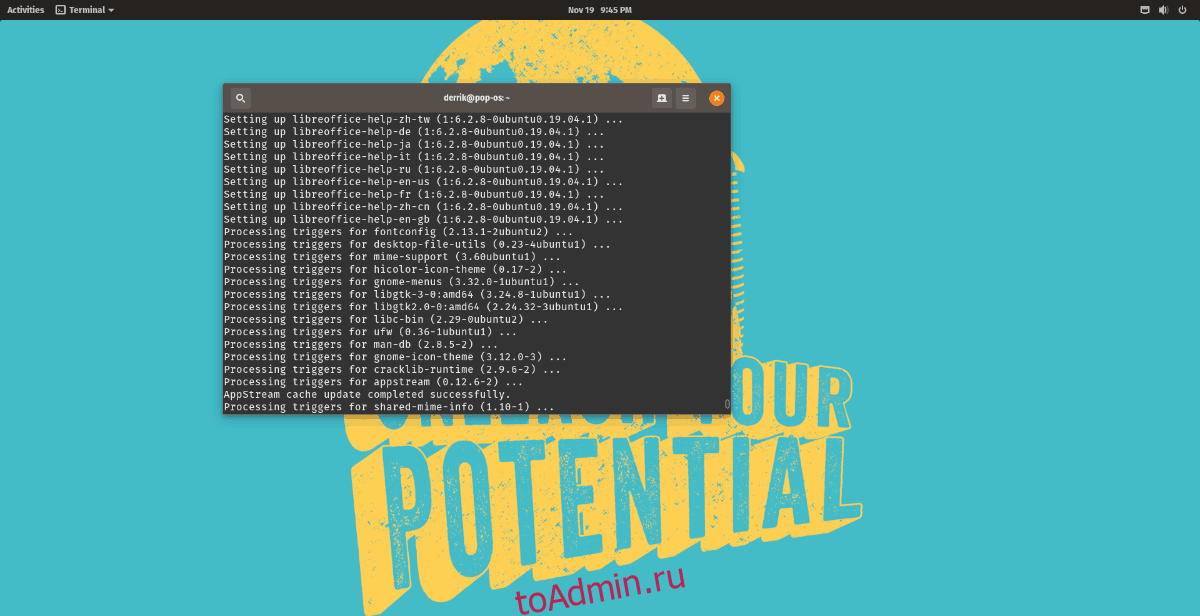Click line 'Processing triggers for man-db'
Image resolution: width=1200 pixels, height=616 pixels.
click(361, 345)
